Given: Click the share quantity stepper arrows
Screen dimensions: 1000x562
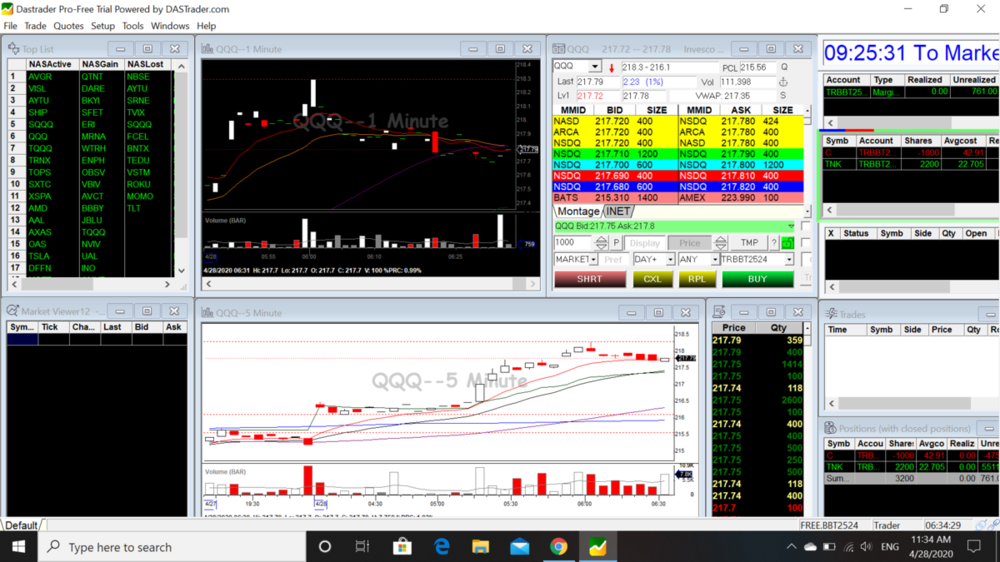Looking at the screenshot, I should (601, 243).
